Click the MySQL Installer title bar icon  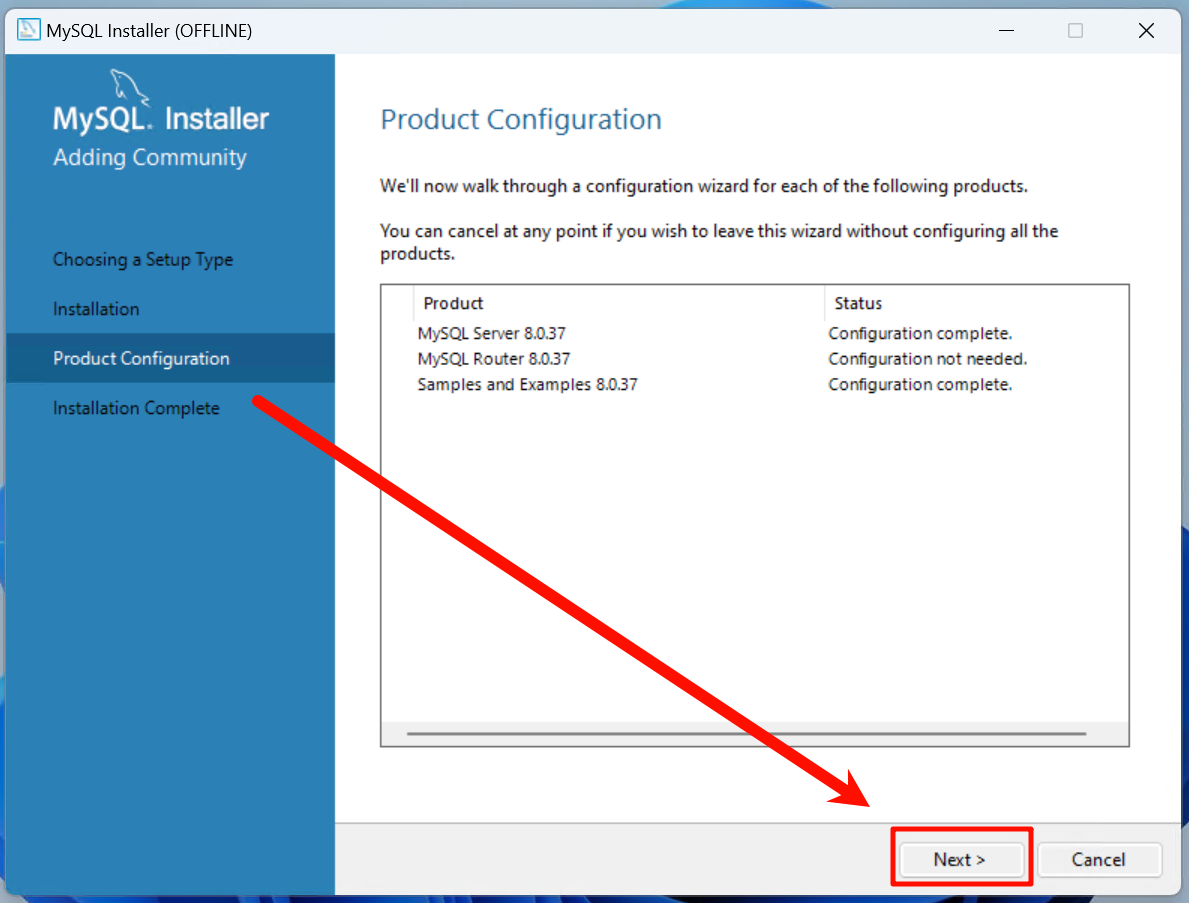[28, 30]
